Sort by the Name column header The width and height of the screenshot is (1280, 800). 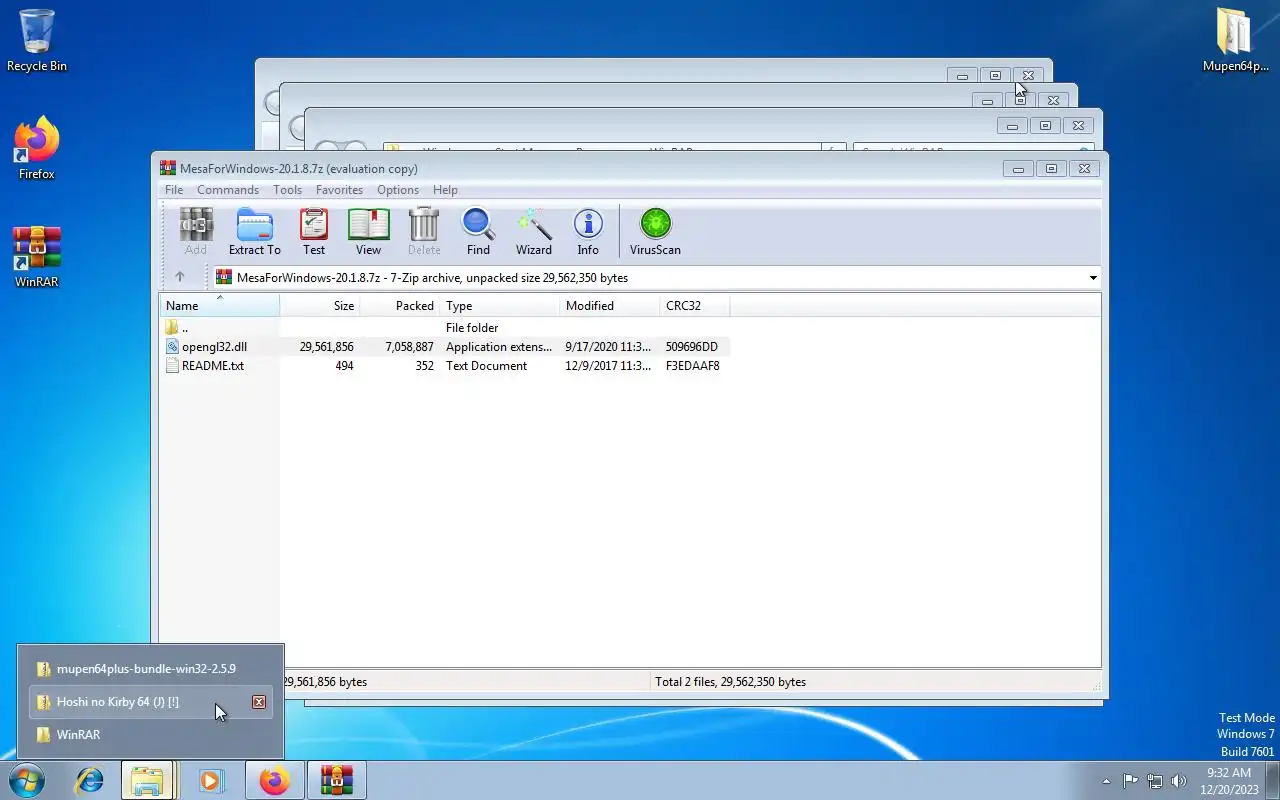(220, 306)
